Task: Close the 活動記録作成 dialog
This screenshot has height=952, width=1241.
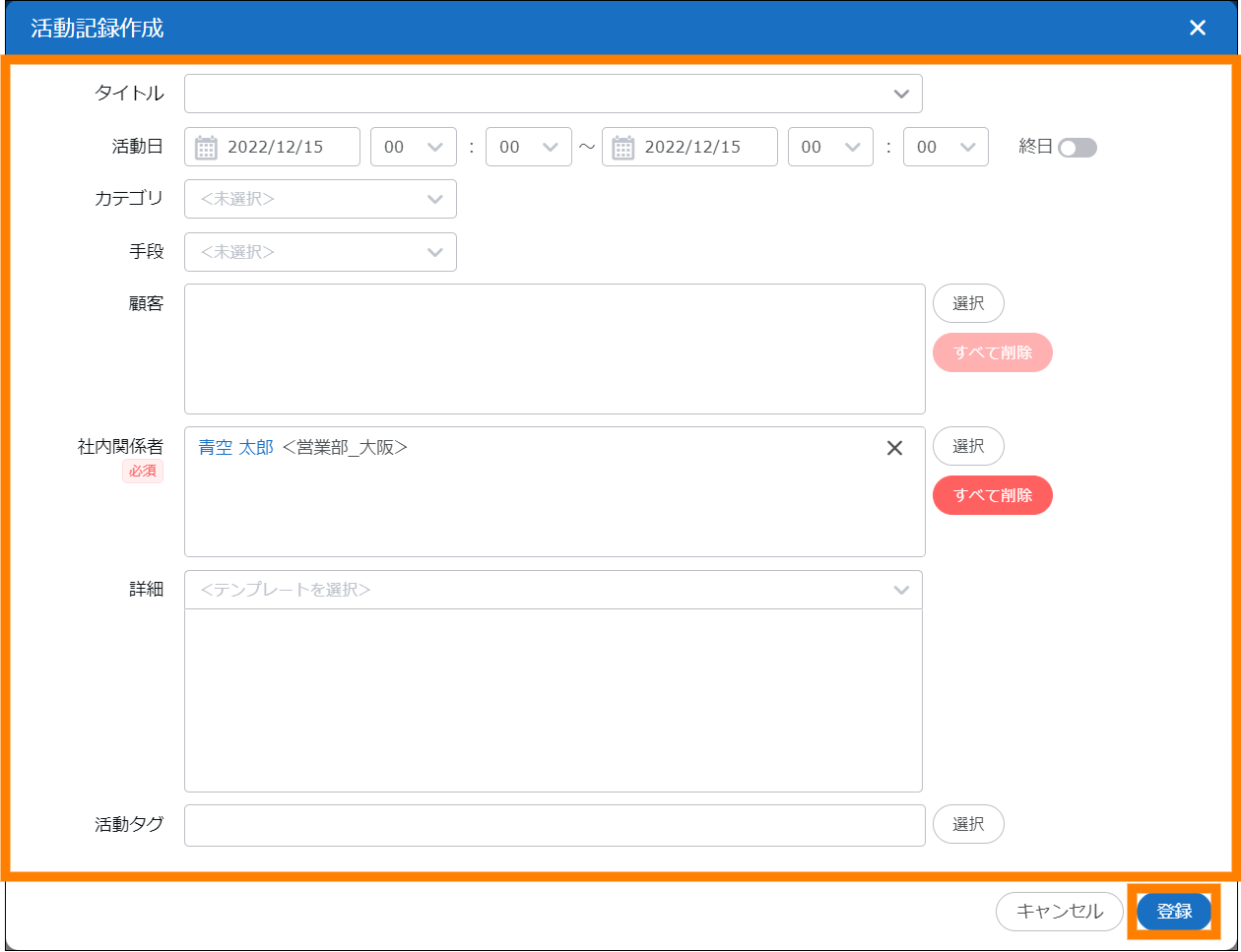Action: point(1198,28)
